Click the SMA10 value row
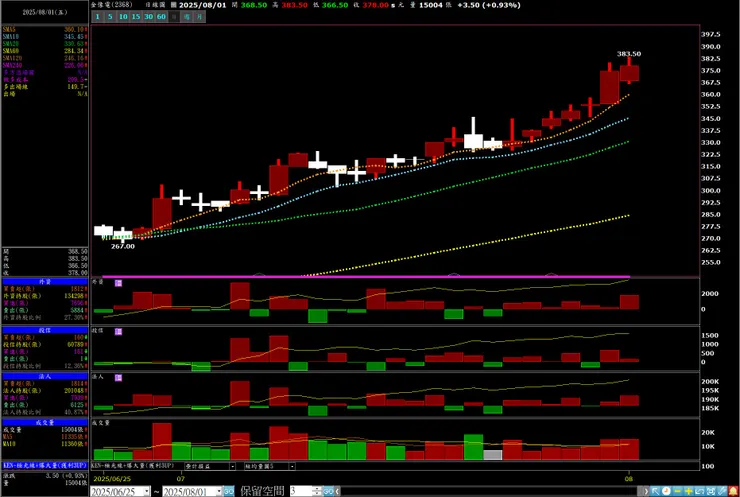The width and height of the screenshot is (740, 497). 45,36
